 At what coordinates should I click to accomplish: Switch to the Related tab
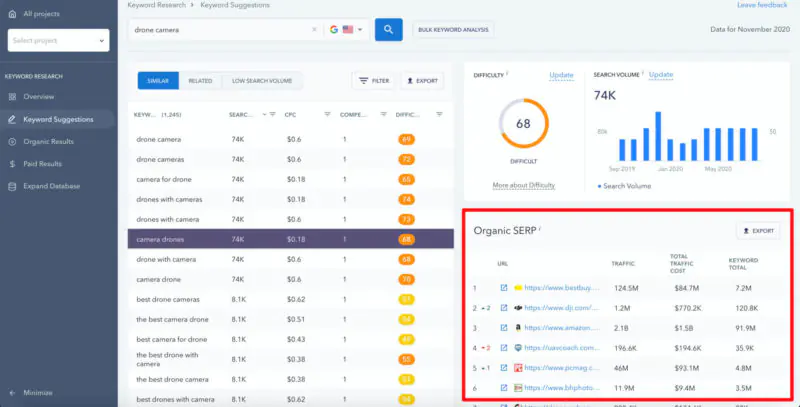point(200,81)
